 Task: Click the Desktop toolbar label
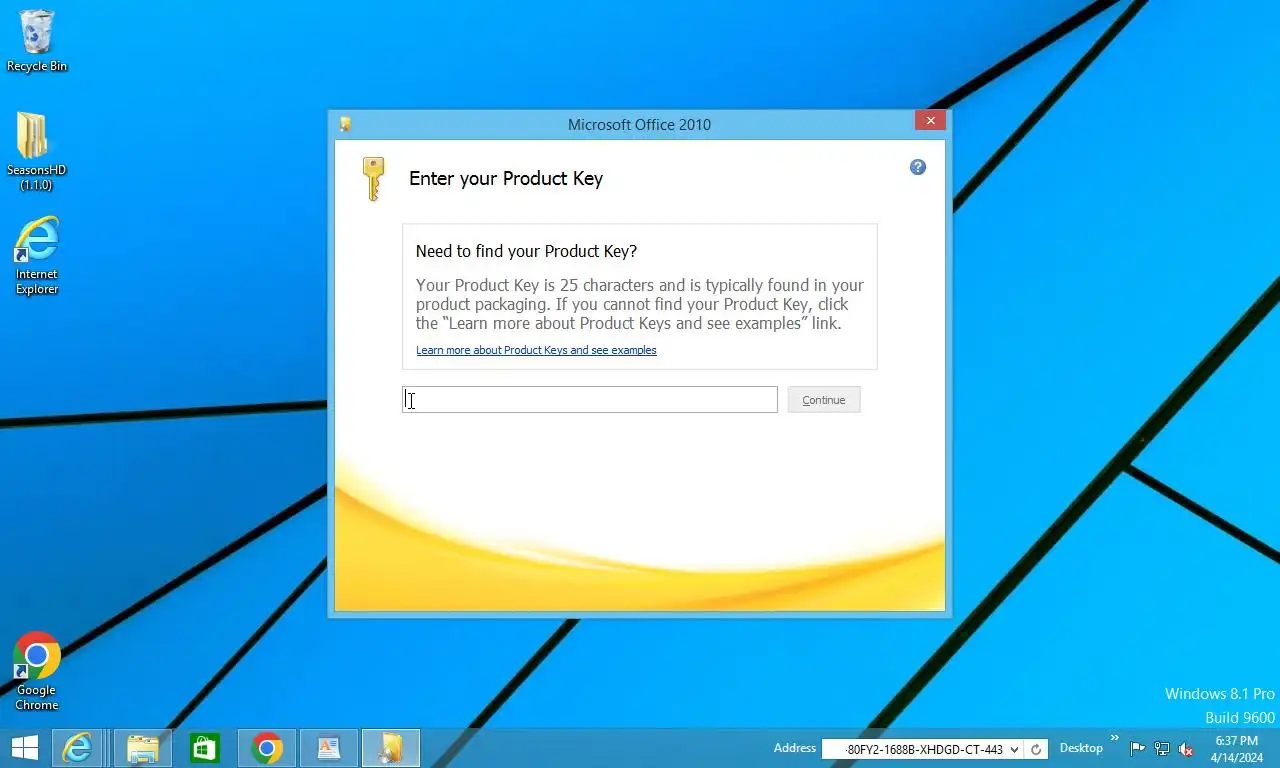(x=1081, y=748)
